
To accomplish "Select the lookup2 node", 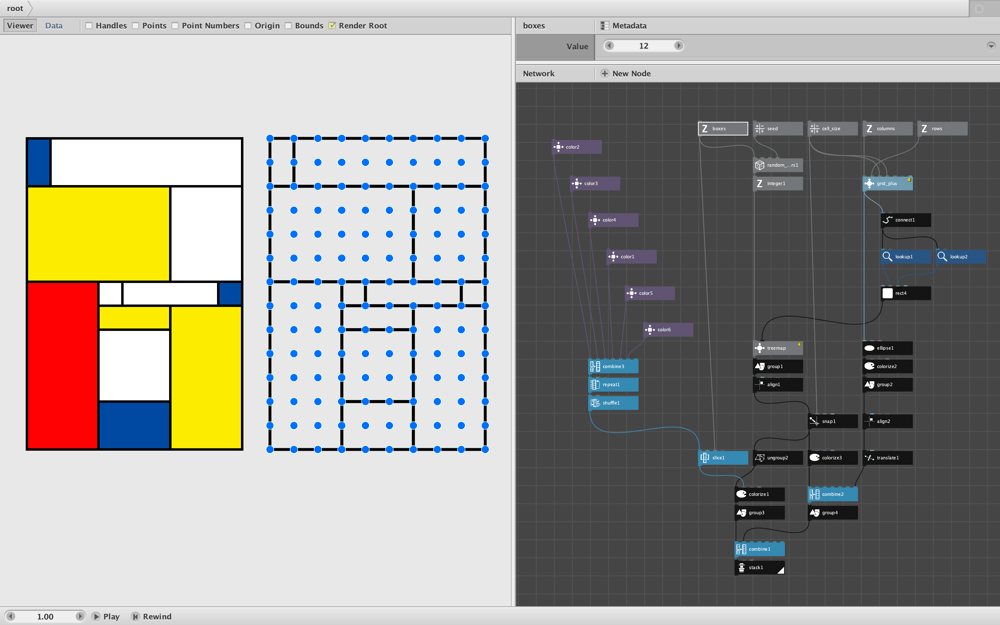I will click(x=960, y=257).
